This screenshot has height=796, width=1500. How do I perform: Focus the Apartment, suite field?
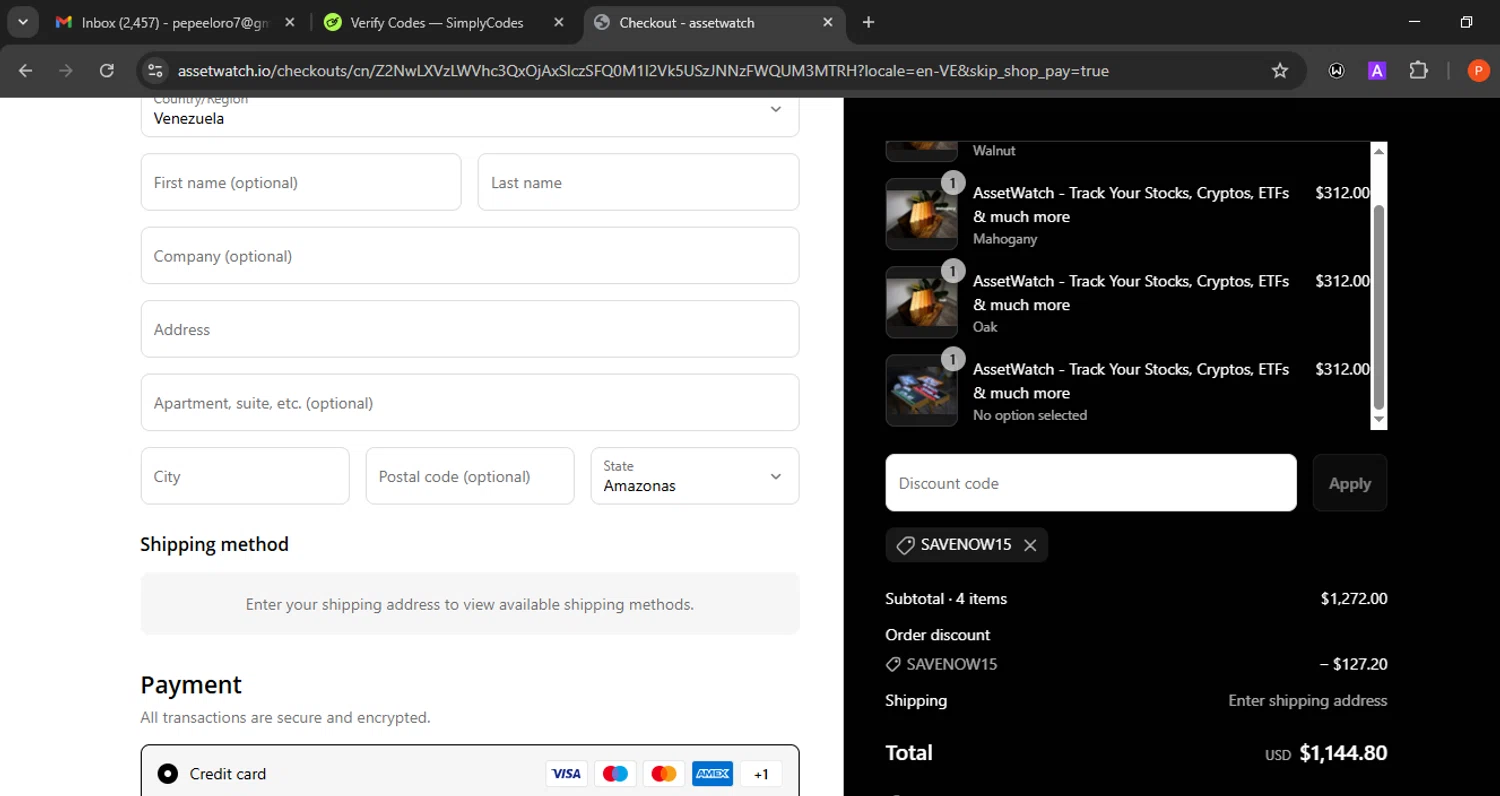click(470, 403)
